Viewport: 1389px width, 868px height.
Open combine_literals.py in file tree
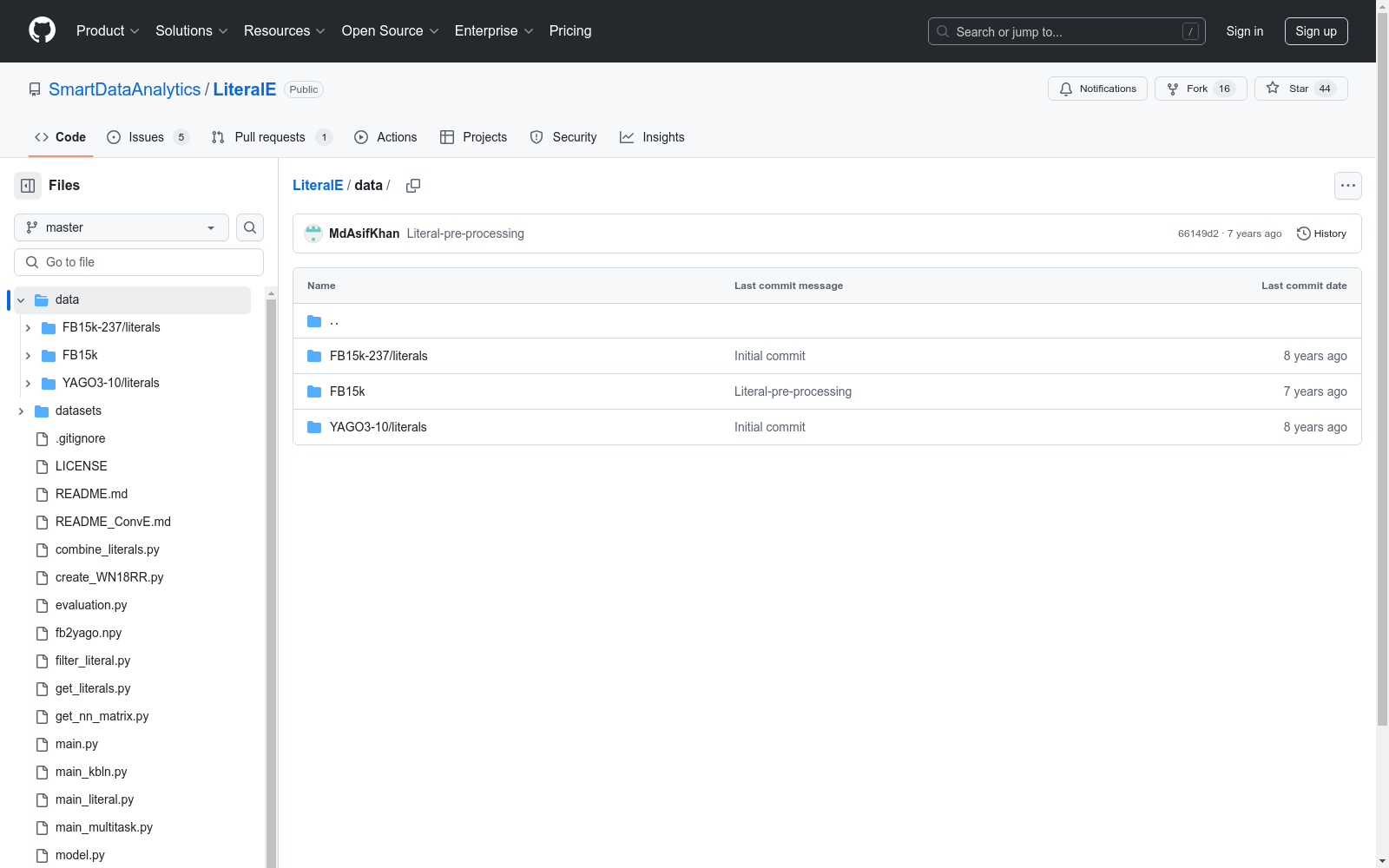pyautogui.click(x=108, y=549)
